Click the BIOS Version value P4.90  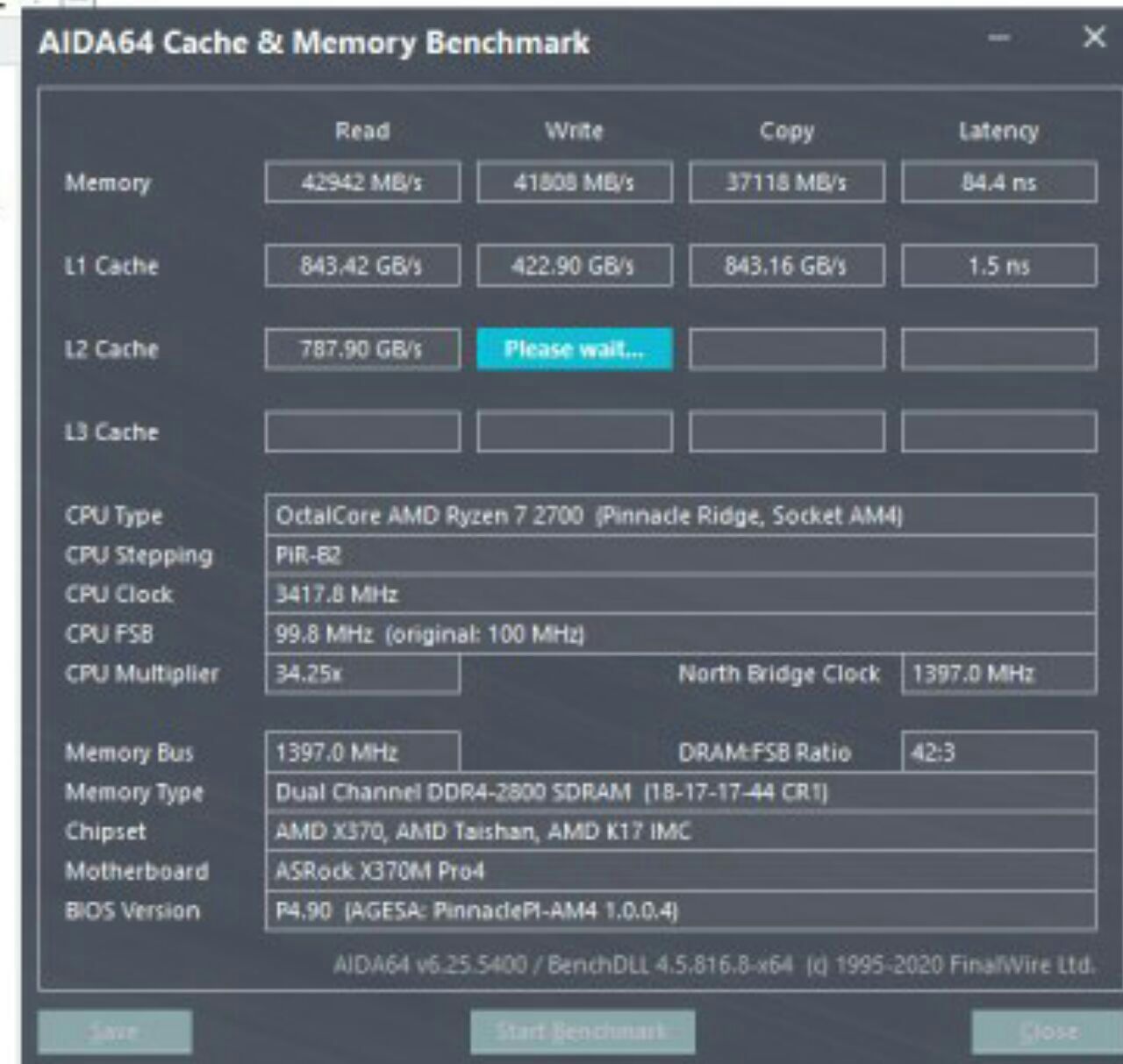pos(681,910)
